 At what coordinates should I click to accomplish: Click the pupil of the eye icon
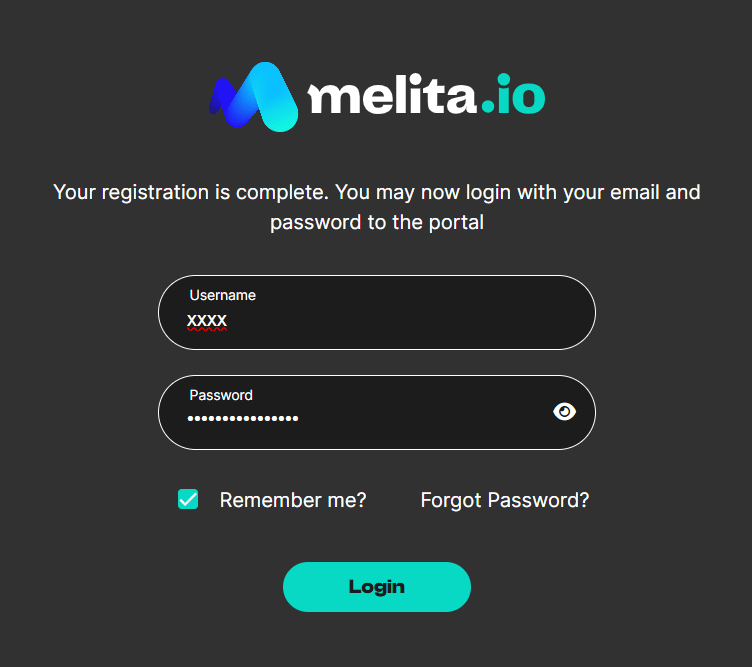tap(566, 411)
